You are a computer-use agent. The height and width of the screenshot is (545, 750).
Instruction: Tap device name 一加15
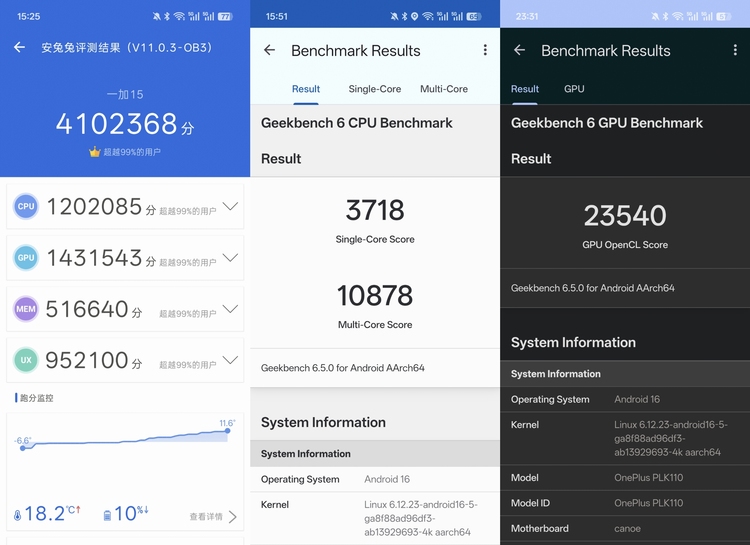(x=125, y=94)
